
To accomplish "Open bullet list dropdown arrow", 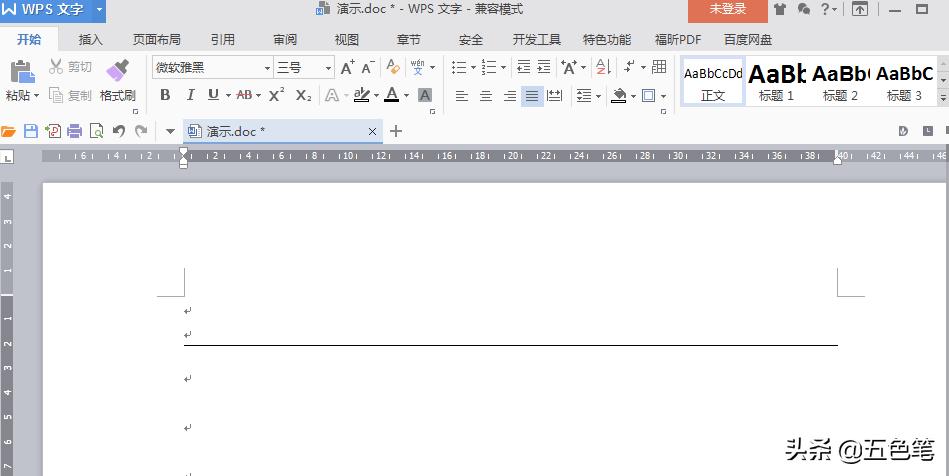I will (473, 67).
